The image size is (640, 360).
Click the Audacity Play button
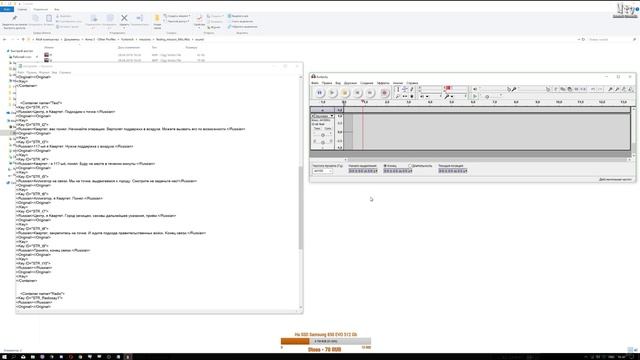(x=332, y=93)
